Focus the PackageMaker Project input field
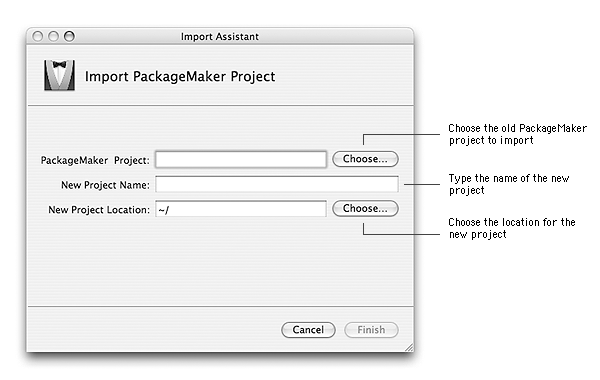The image size is (600, 380). coord(241,160)
